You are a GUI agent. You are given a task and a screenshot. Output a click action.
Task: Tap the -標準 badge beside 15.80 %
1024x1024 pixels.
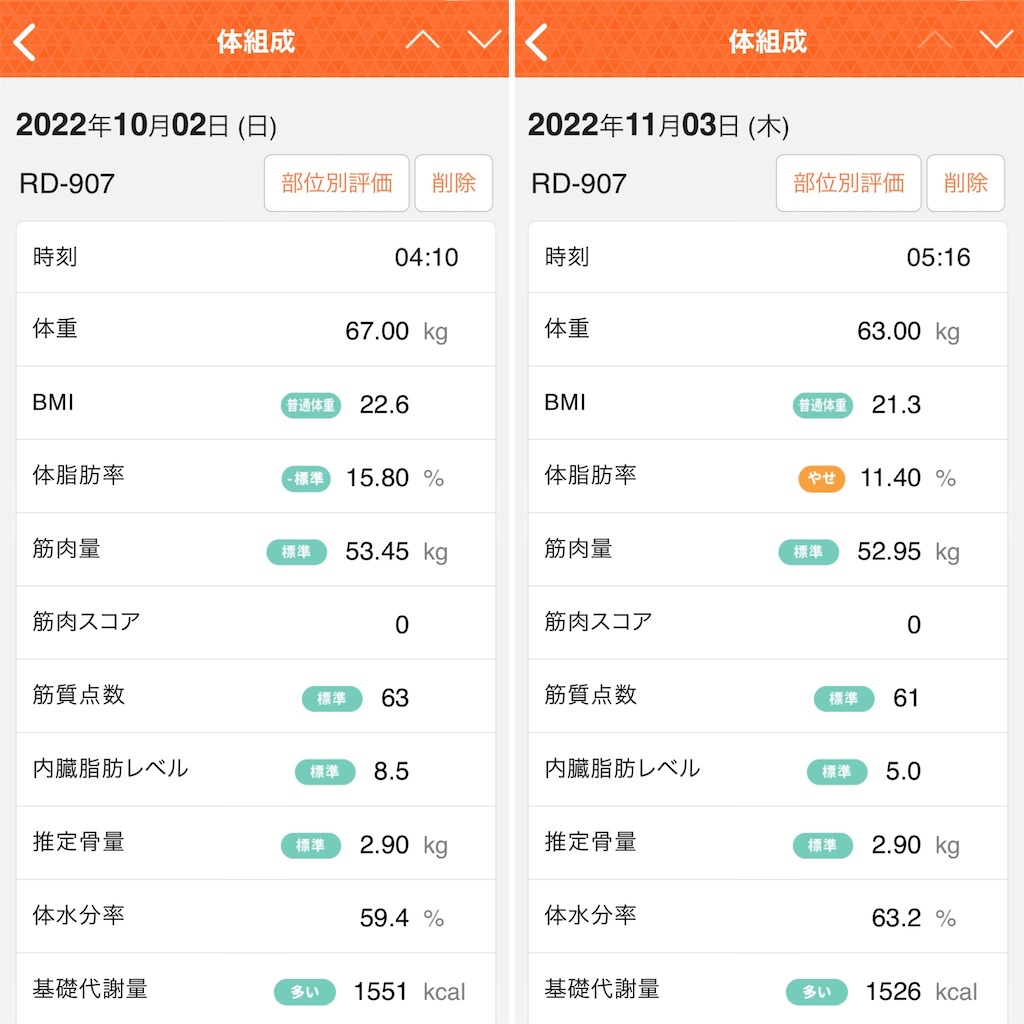coord(306,479)
